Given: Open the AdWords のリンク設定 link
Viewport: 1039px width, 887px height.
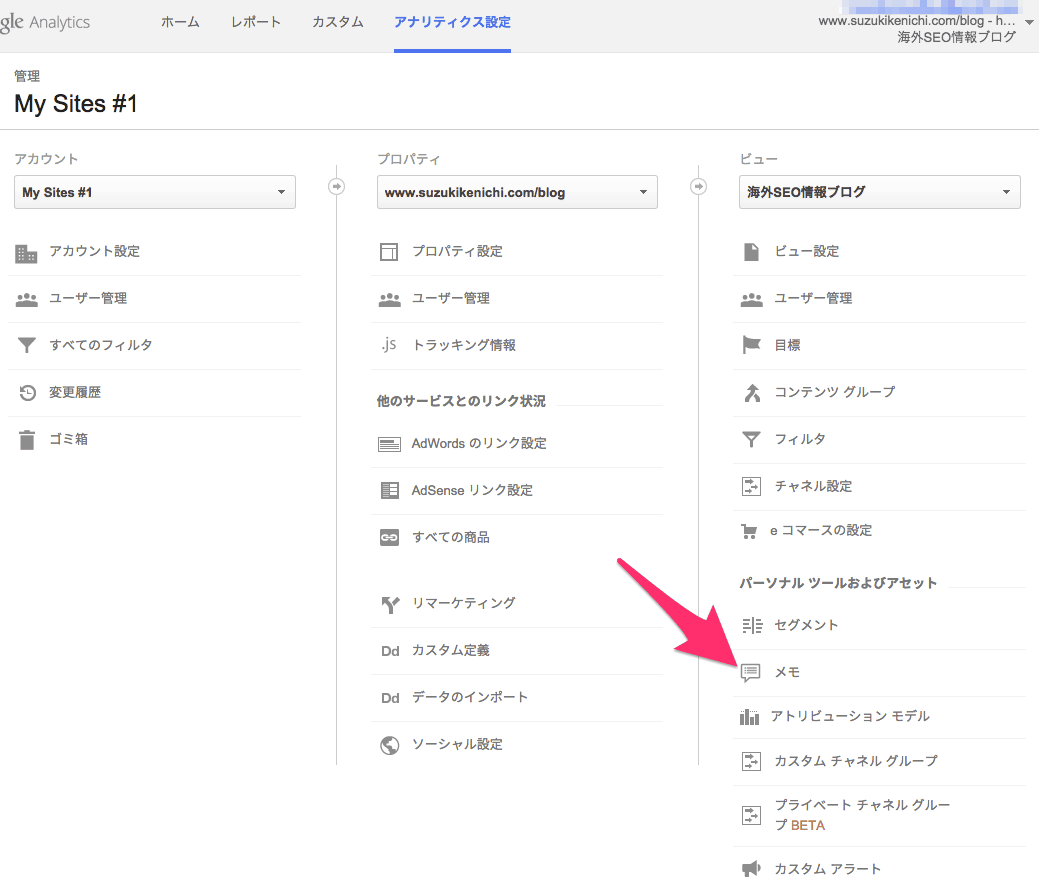Looking at the screenshot, I should (479, 443).
